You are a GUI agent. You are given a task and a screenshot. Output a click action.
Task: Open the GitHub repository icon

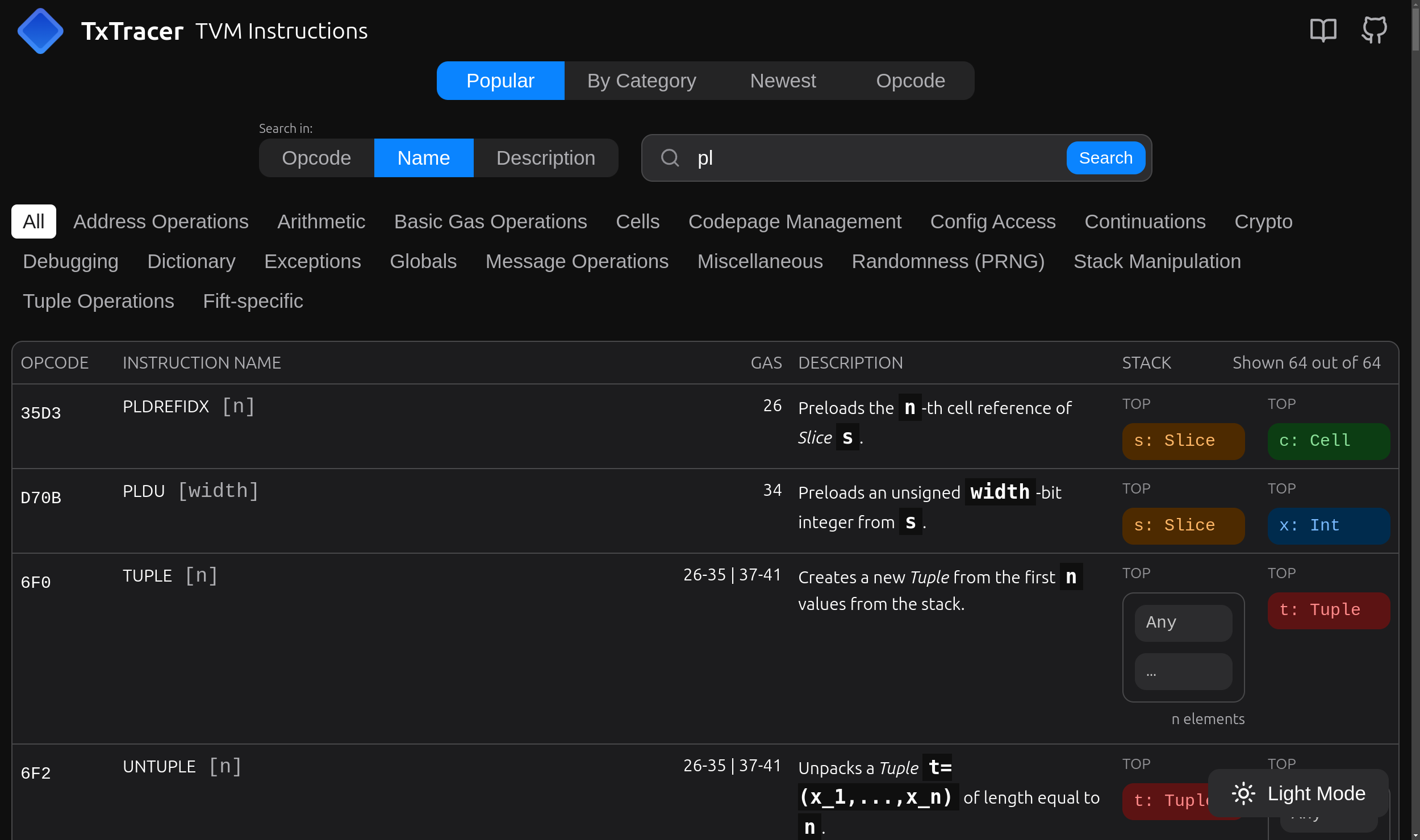(1374, 30)
